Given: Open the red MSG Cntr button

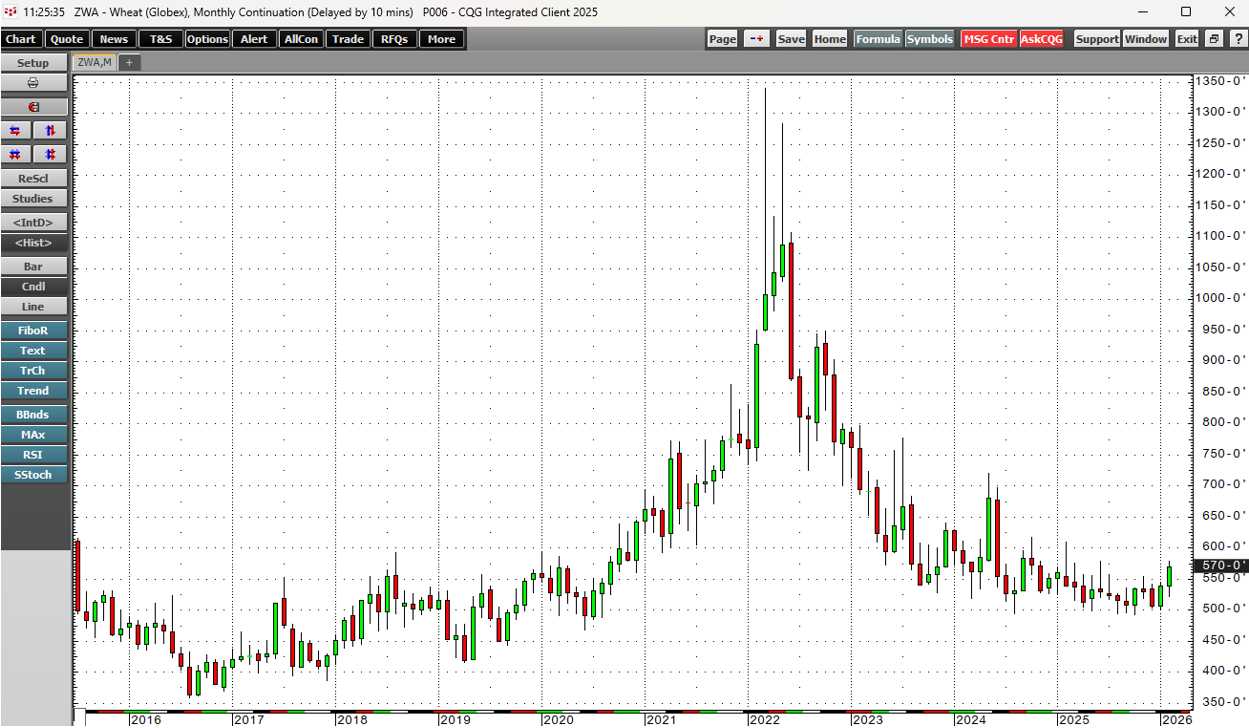Looking at the screenshot, I should click(x=988, y=39).
